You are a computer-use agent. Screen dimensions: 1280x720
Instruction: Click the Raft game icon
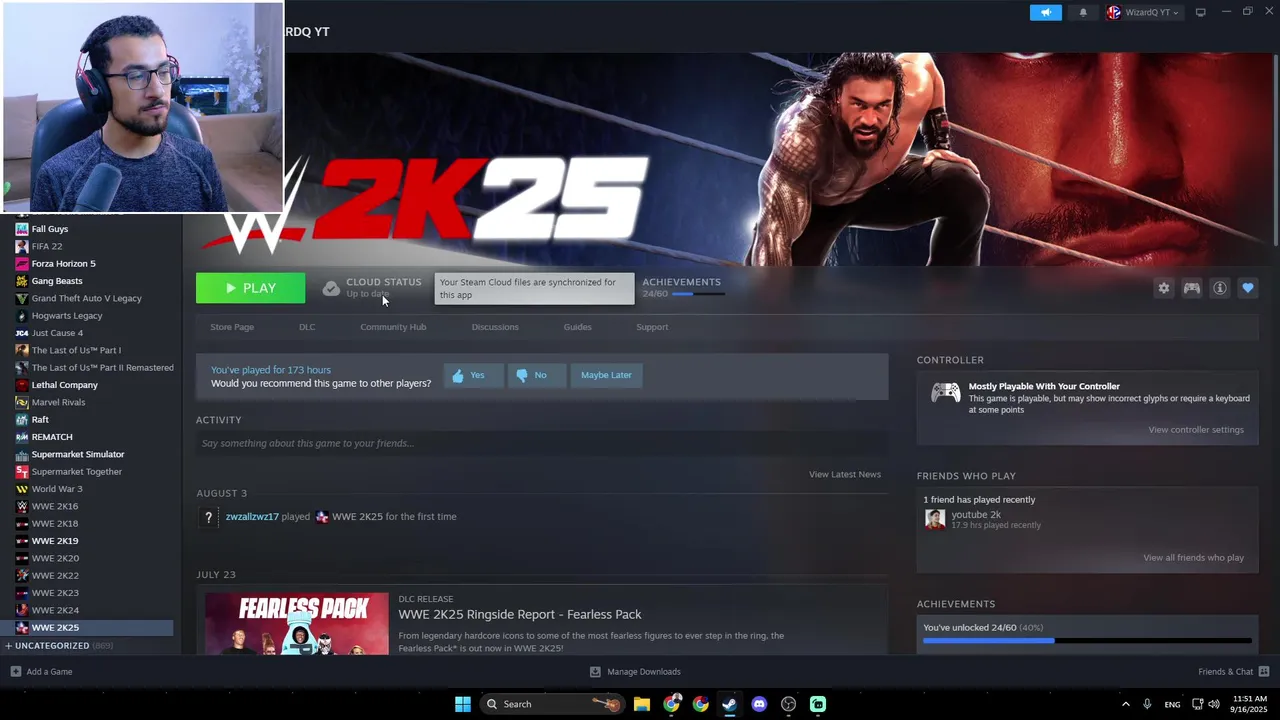coord(22,420)
